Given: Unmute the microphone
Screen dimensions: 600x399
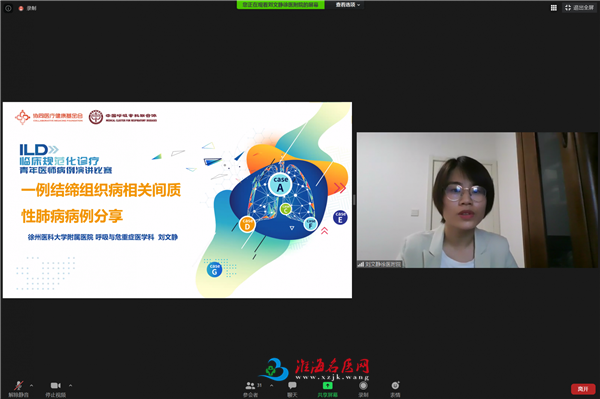Looking at the screenshot, I should coord(18,388).
